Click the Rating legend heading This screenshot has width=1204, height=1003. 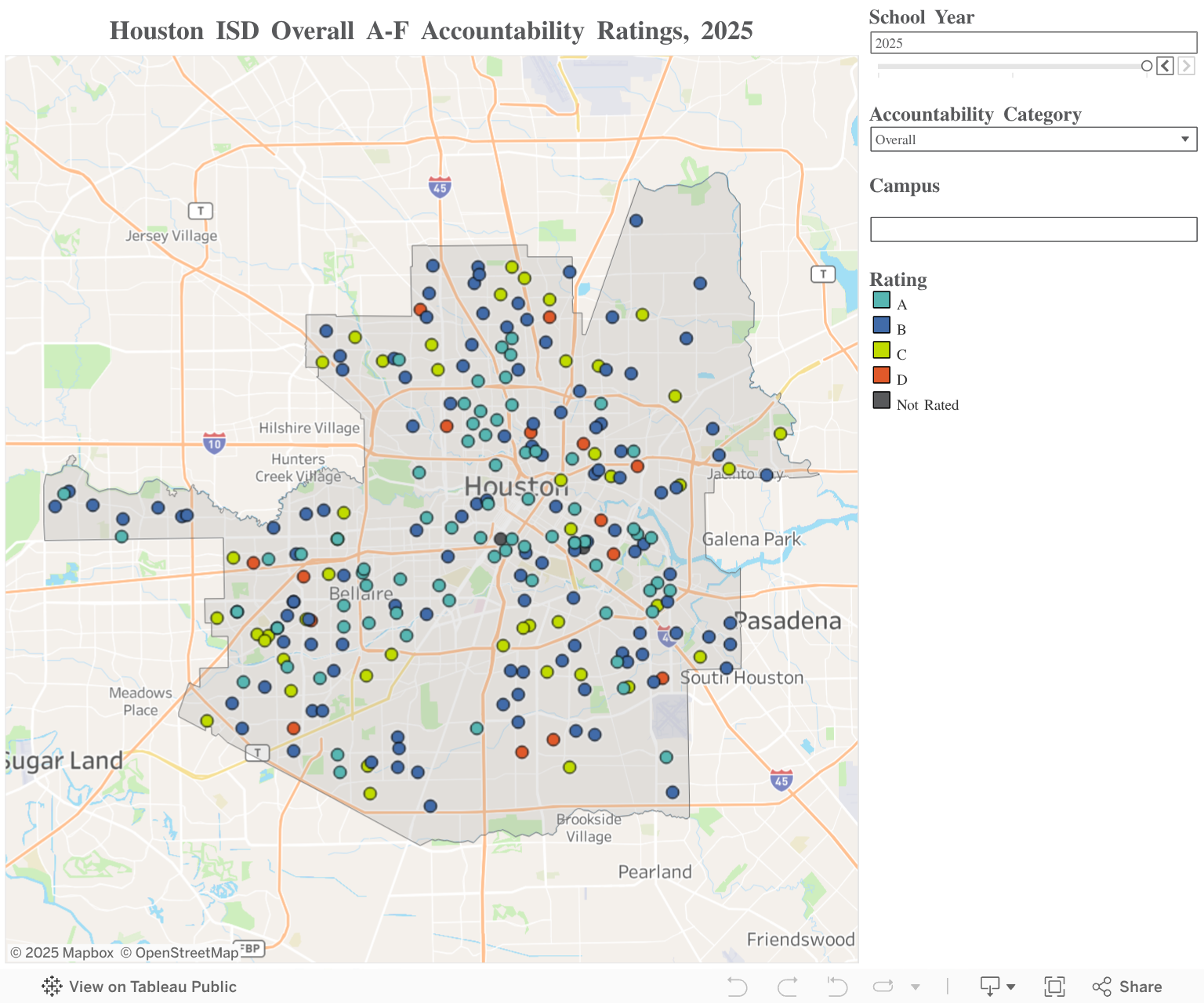[898, 280]
